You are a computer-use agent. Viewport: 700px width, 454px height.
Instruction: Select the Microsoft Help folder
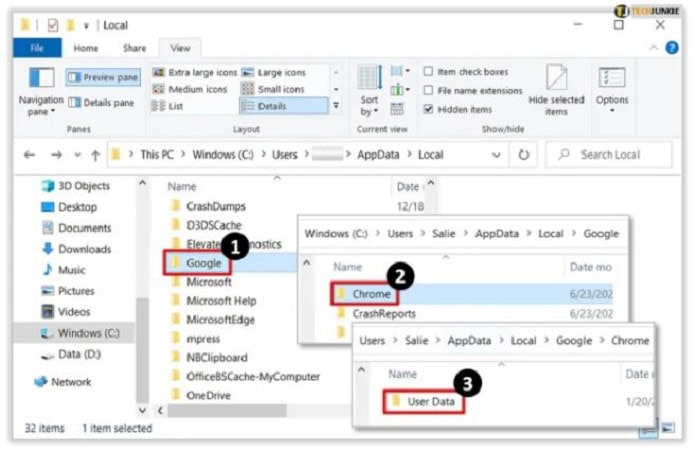214,301
